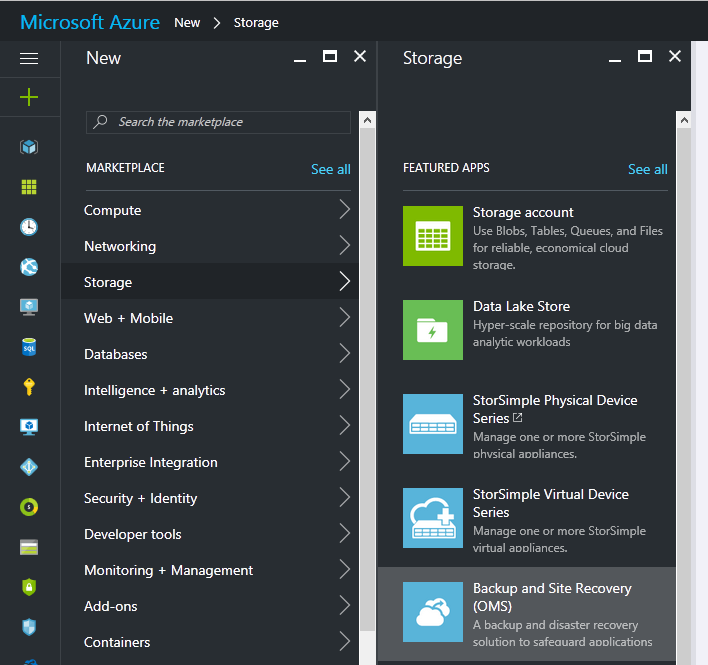Expand Developer tools chevron
This screenshot has height=665, width=708.
click(345, 534)
